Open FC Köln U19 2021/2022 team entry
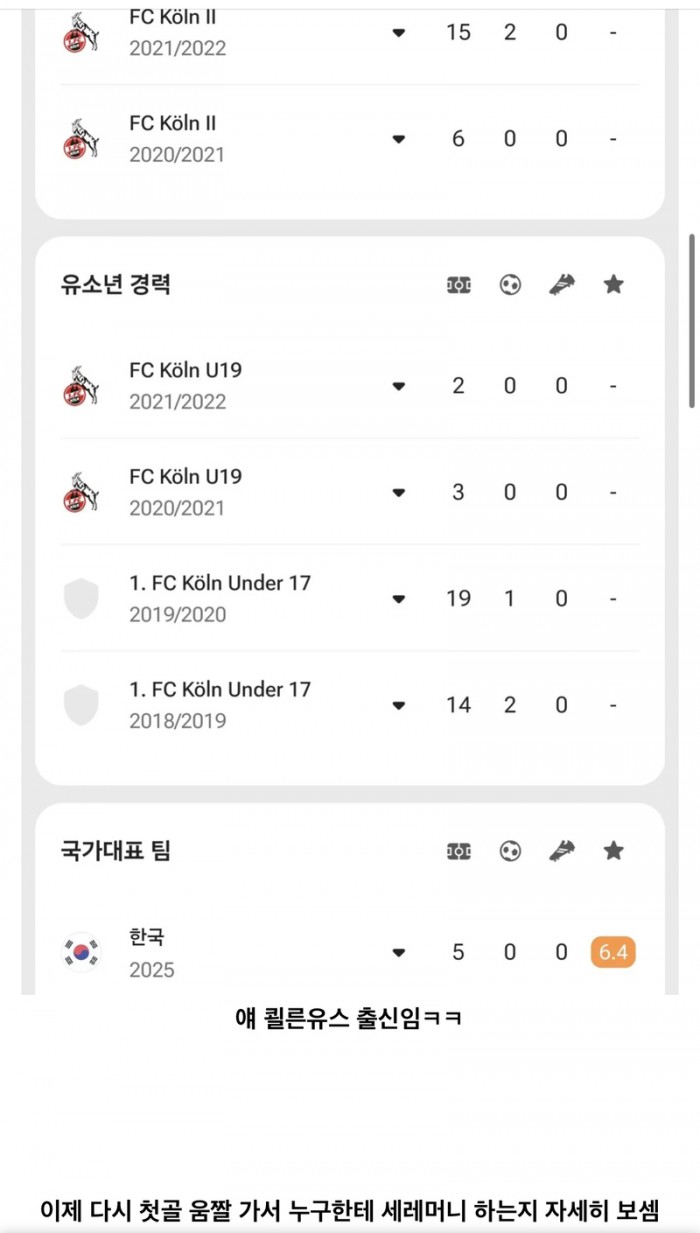Viewport: 700px width, 1233px height. pos(185,385)
